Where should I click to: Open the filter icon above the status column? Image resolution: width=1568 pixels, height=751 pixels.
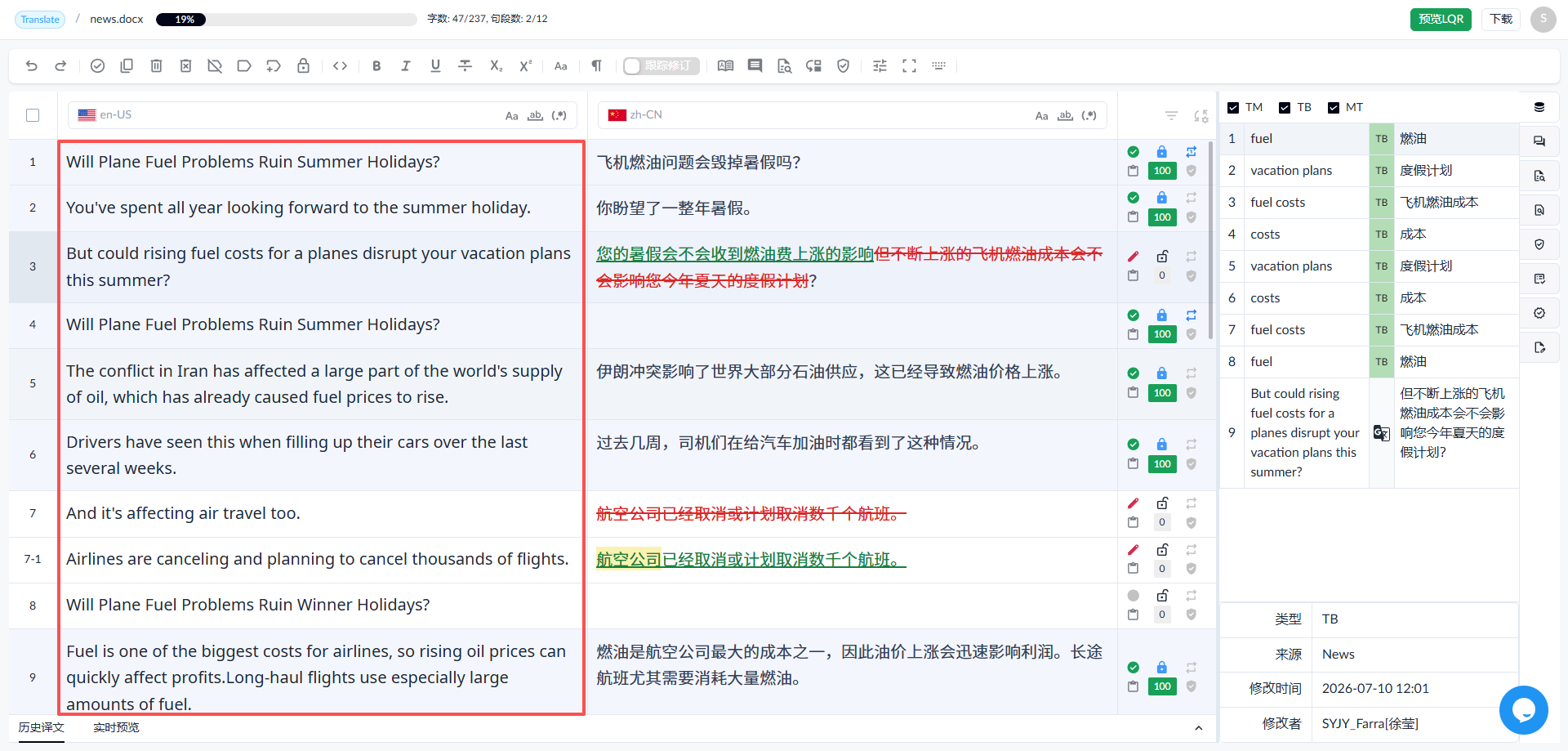1171,116
